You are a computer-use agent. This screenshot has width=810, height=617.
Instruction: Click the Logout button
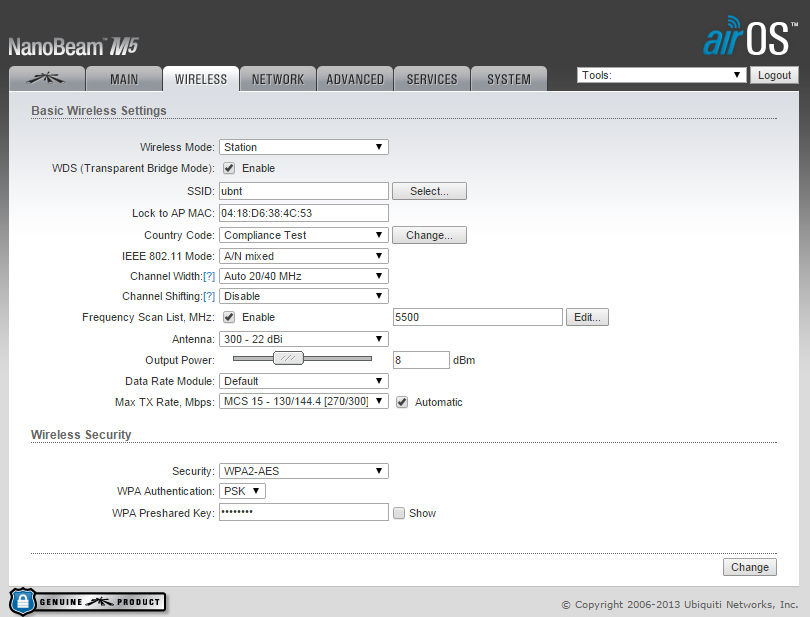[x=774, y=75]
